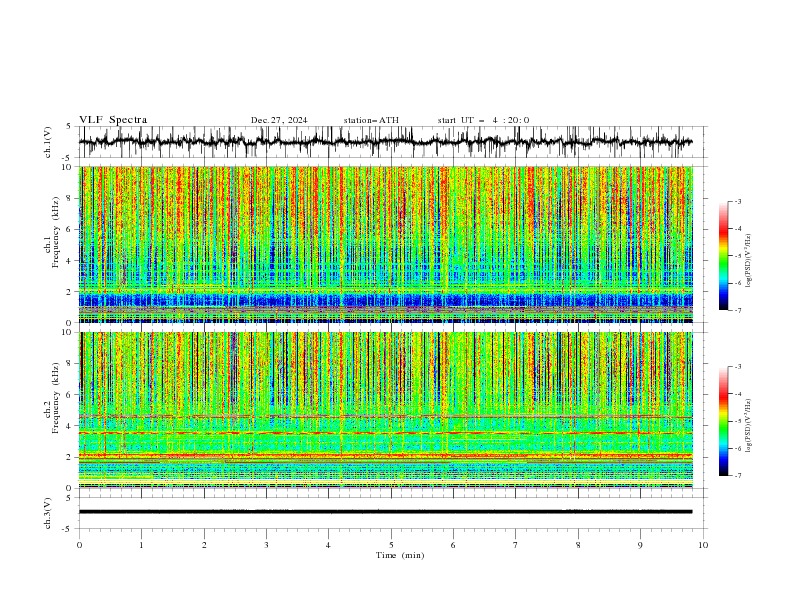
Task: Click the 'VLF Spectra' title text
Action: [x=113, y=120]
